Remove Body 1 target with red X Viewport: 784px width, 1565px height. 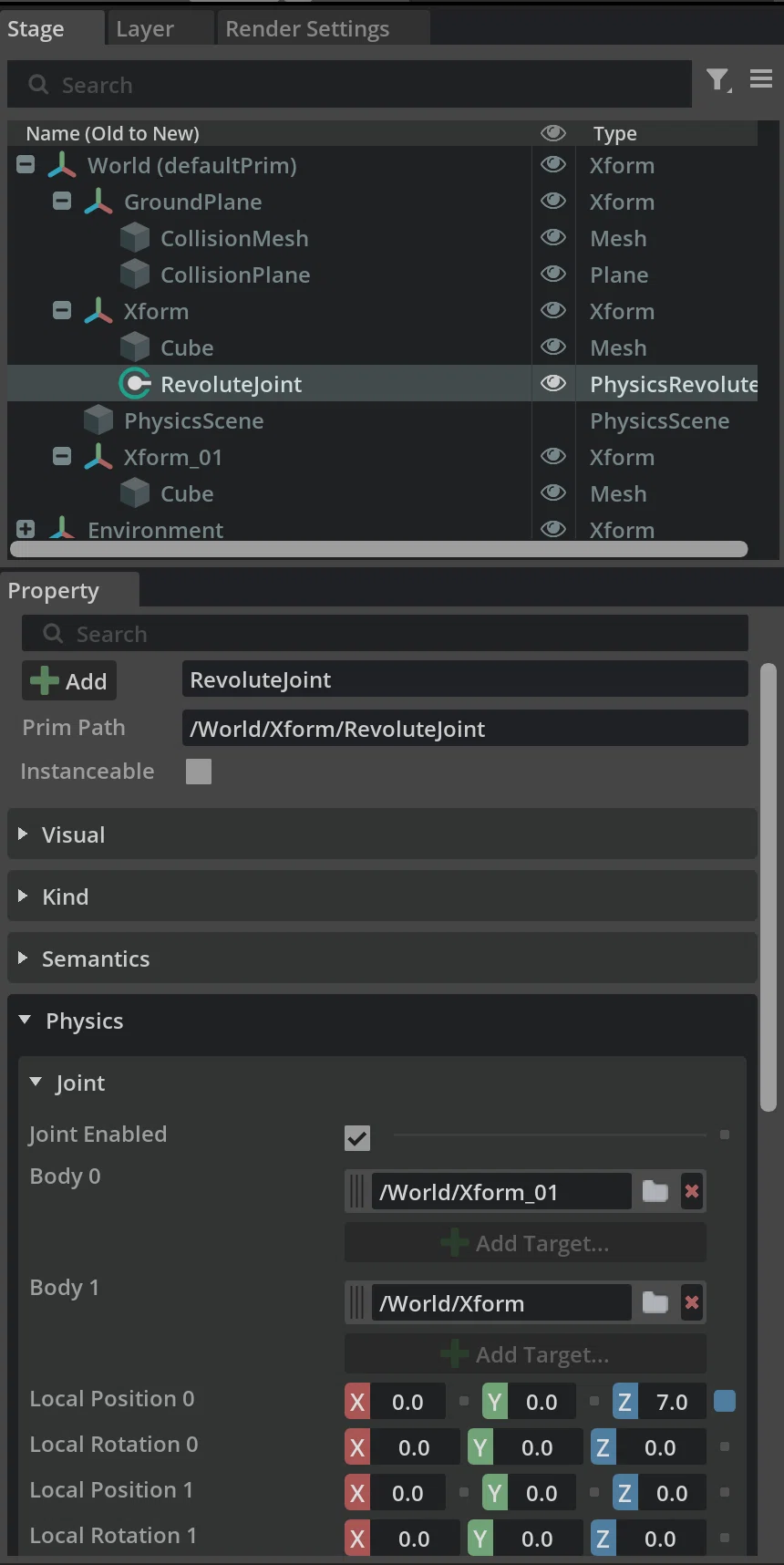tap(692, 1302)
